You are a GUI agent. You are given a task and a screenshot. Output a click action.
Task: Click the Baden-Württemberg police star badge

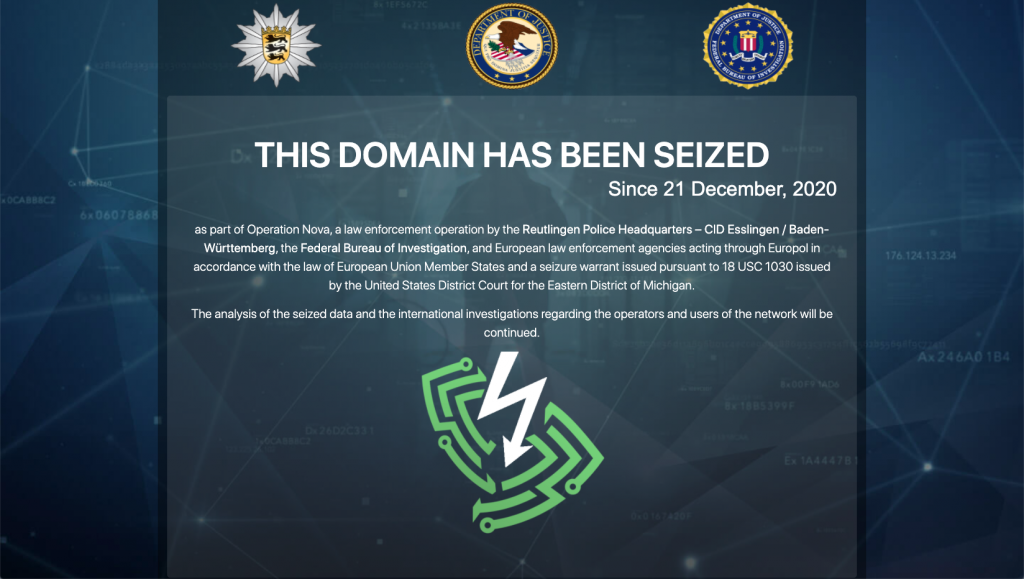(276, 45)
